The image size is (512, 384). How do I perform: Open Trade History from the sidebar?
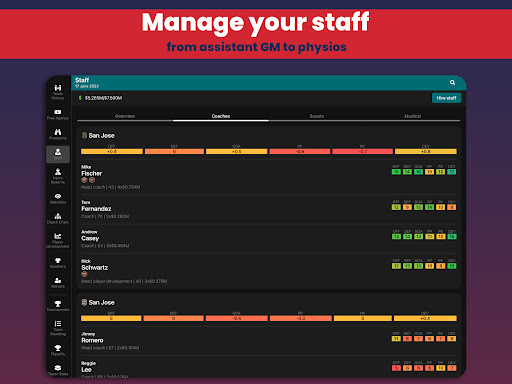(58, 92)
